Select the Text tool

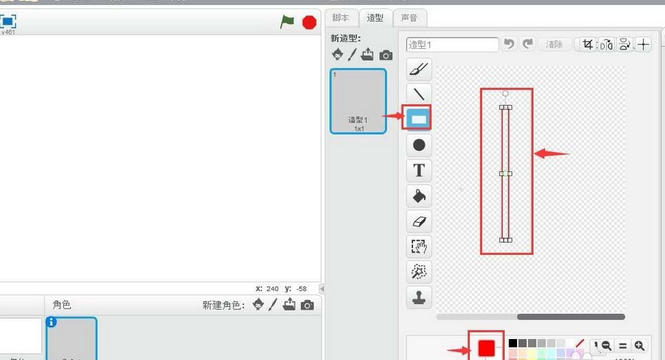pos(419,170)
